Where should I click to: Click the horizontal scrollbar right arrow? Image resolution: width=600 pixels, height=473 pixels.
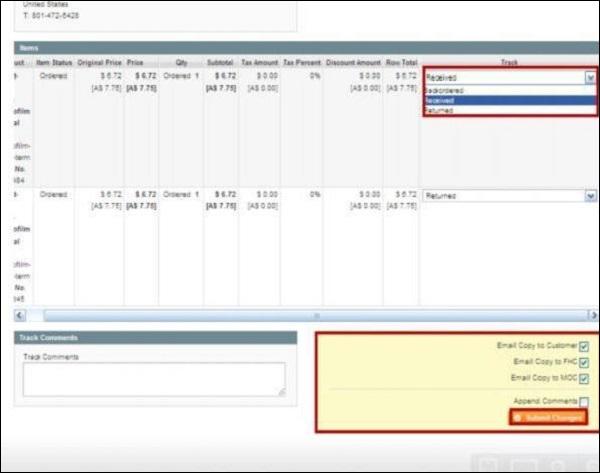click(593, 315)
